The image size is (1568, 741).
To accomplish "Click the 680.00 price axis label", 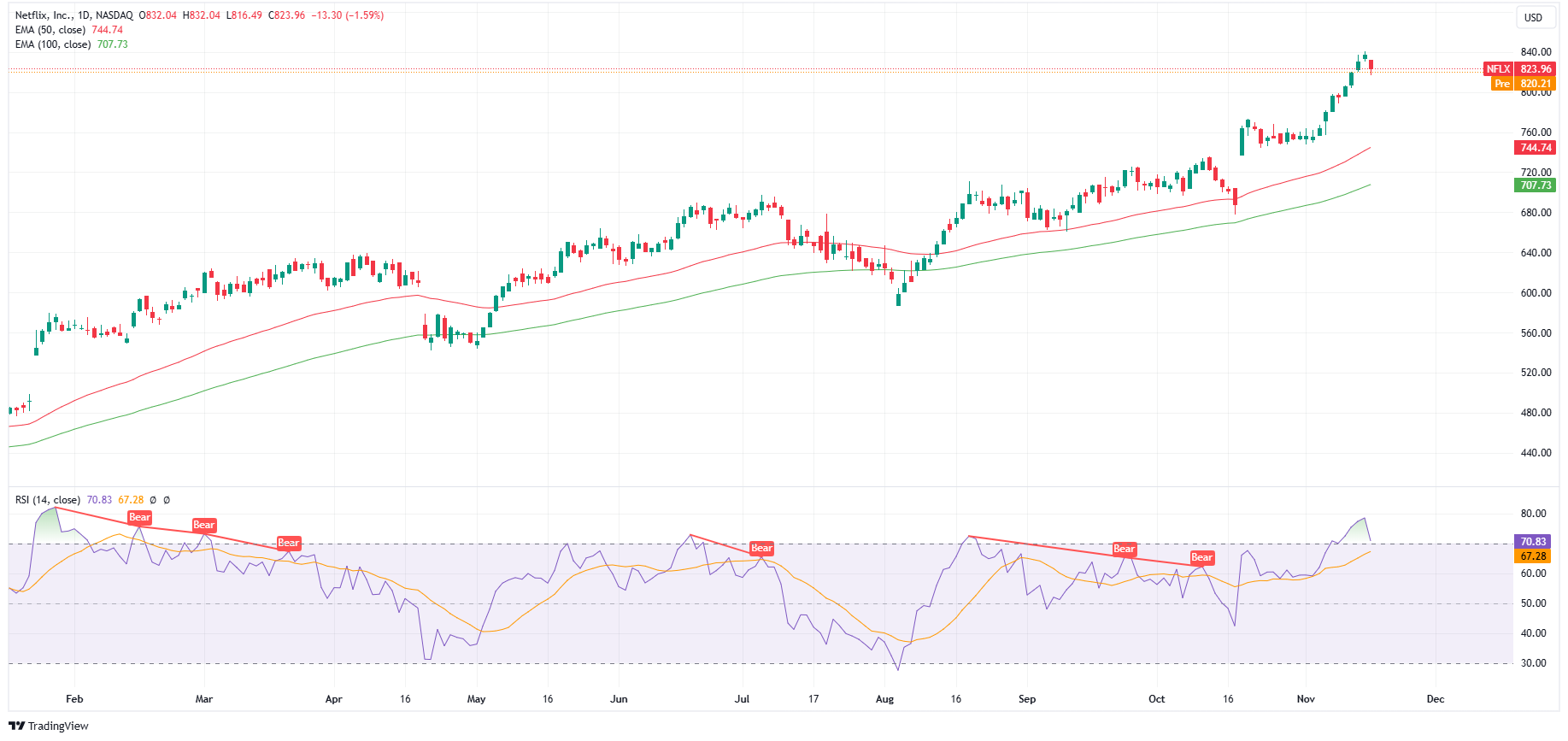I will (1536, 213).
